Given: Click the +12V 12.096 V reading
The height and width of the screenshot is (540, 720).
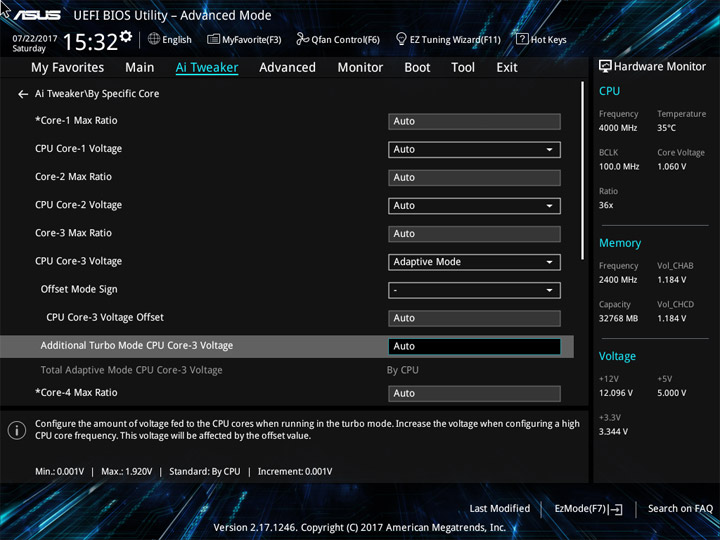Looking at the screenshot, I should coord(615,393).
